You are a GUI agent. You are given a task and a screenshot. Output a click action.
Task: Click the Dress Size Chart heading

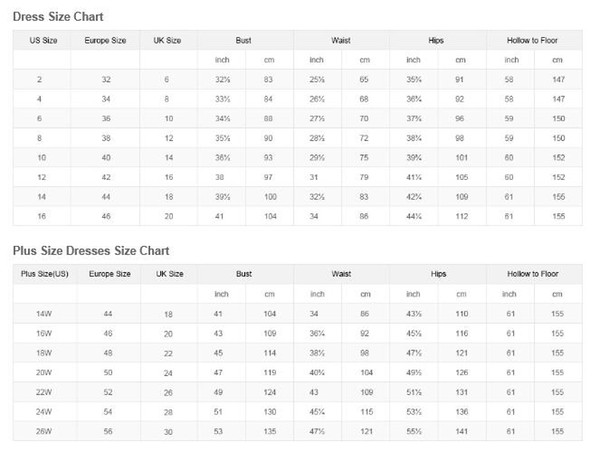(x=58, y=17)
